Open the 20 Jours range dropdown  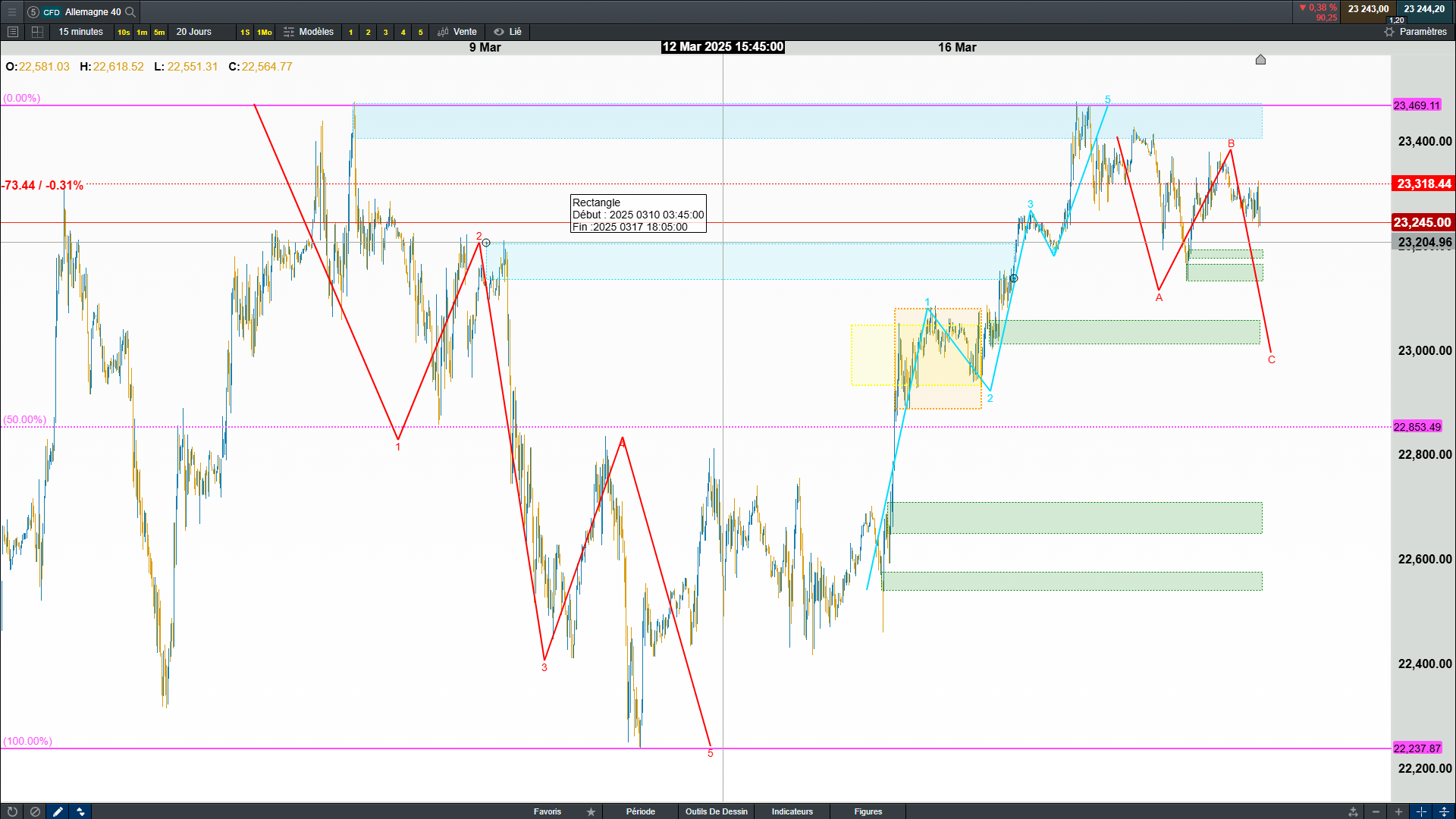click(193, 32)
